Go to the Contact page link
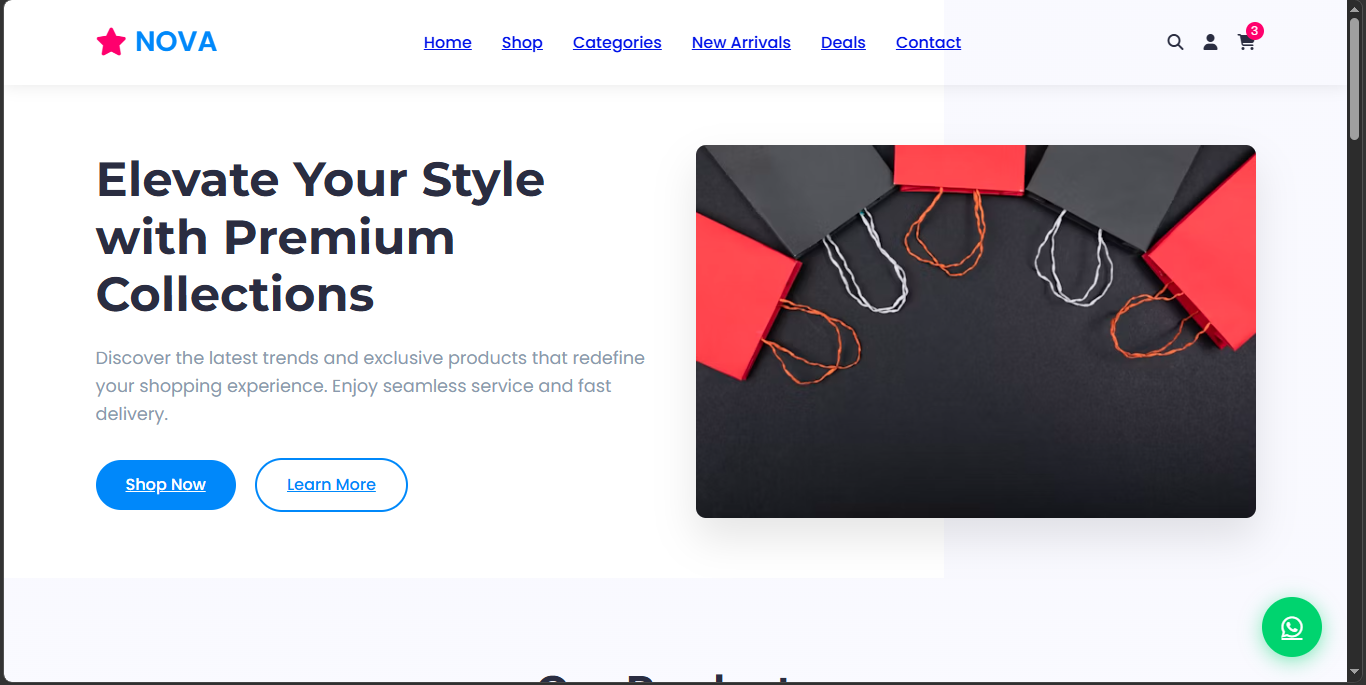The width and height of the screenshot is (1366, 685). (x=928, y=42)
